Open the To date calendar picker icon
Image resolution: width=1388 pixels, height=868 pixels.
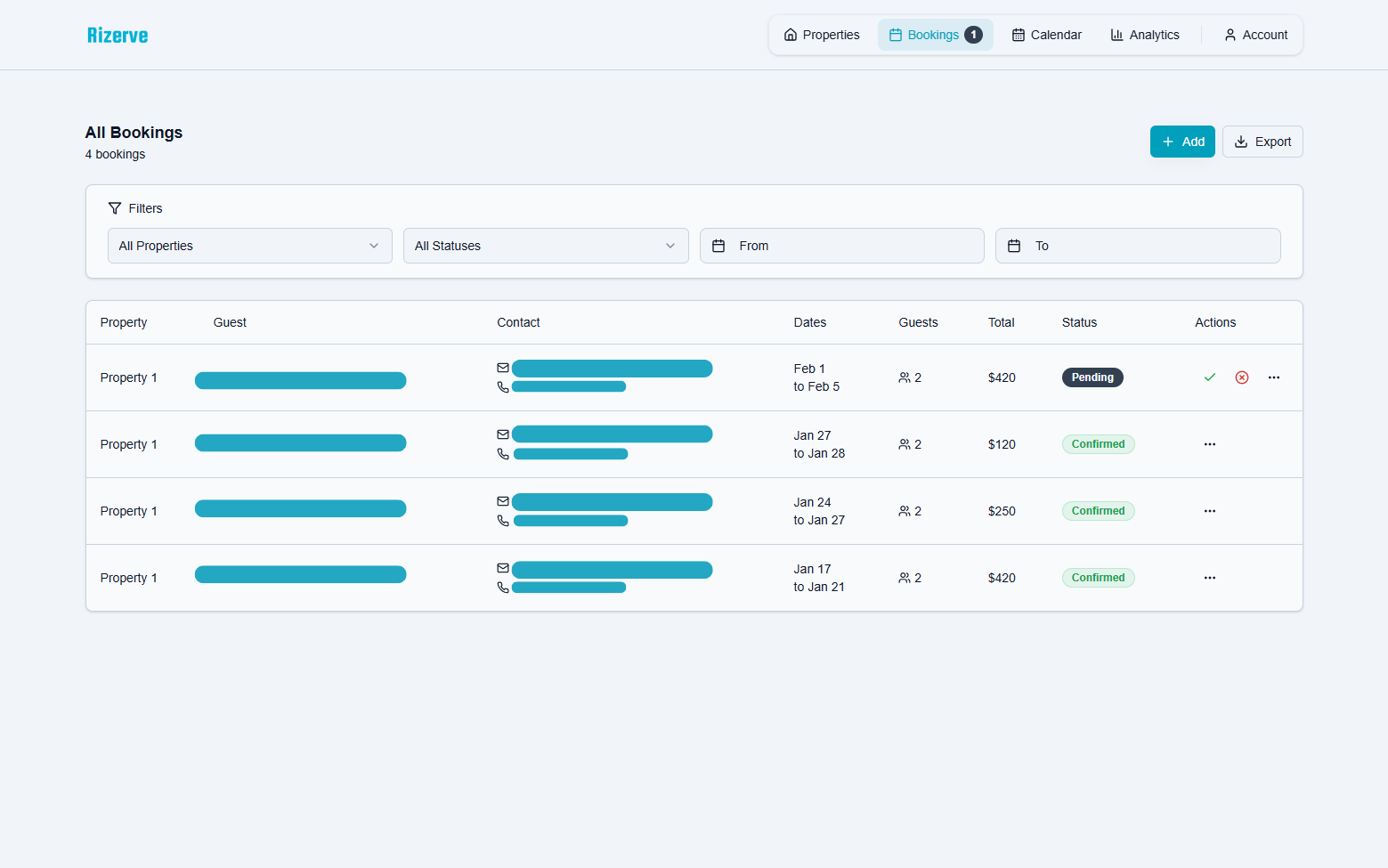point(1014,245)
